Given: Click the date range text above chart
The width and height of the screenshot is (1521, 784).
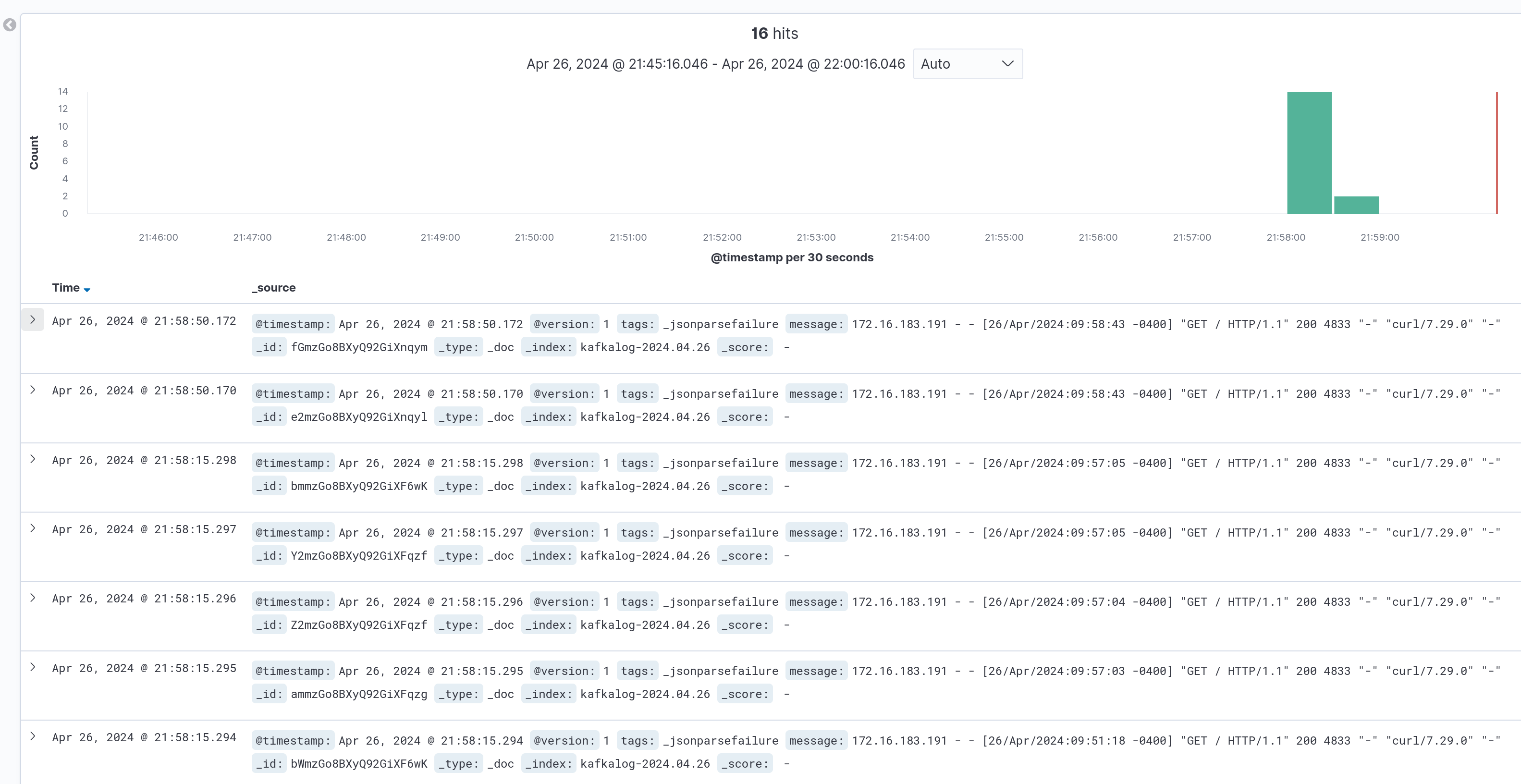Looking at the screenshot, I should 715,64.
